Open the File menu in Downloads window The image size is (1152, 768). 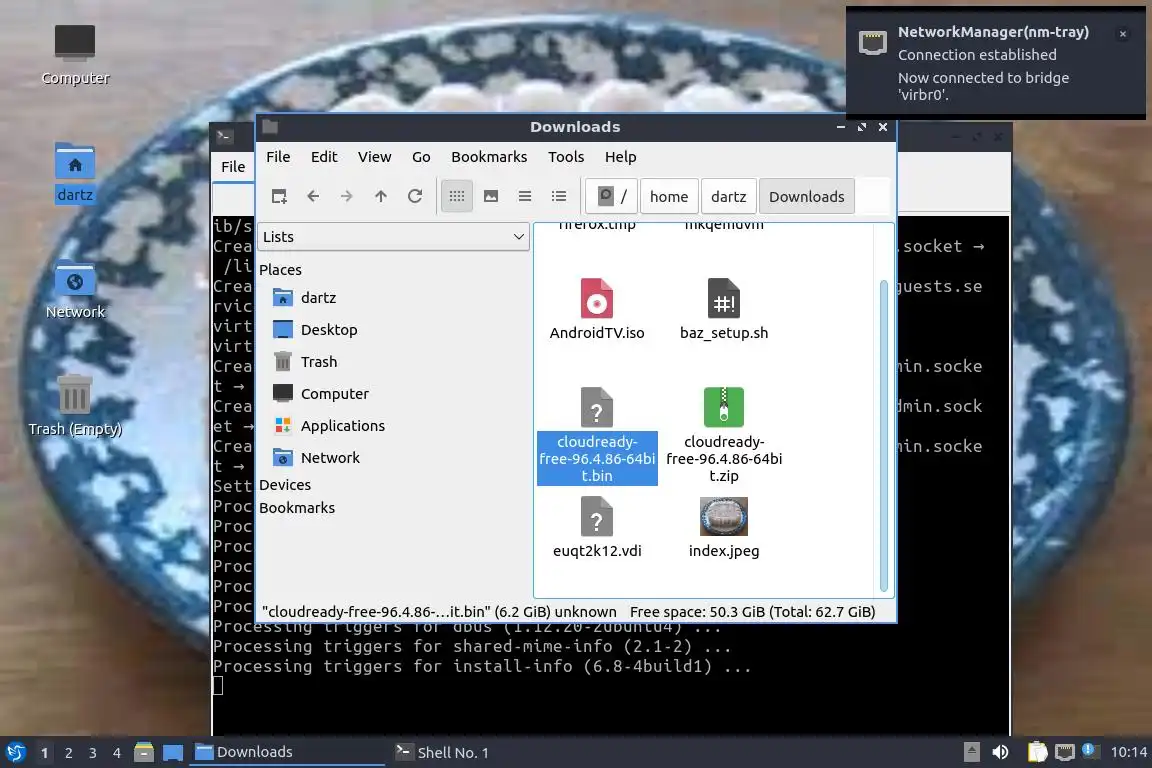[278, 157]
